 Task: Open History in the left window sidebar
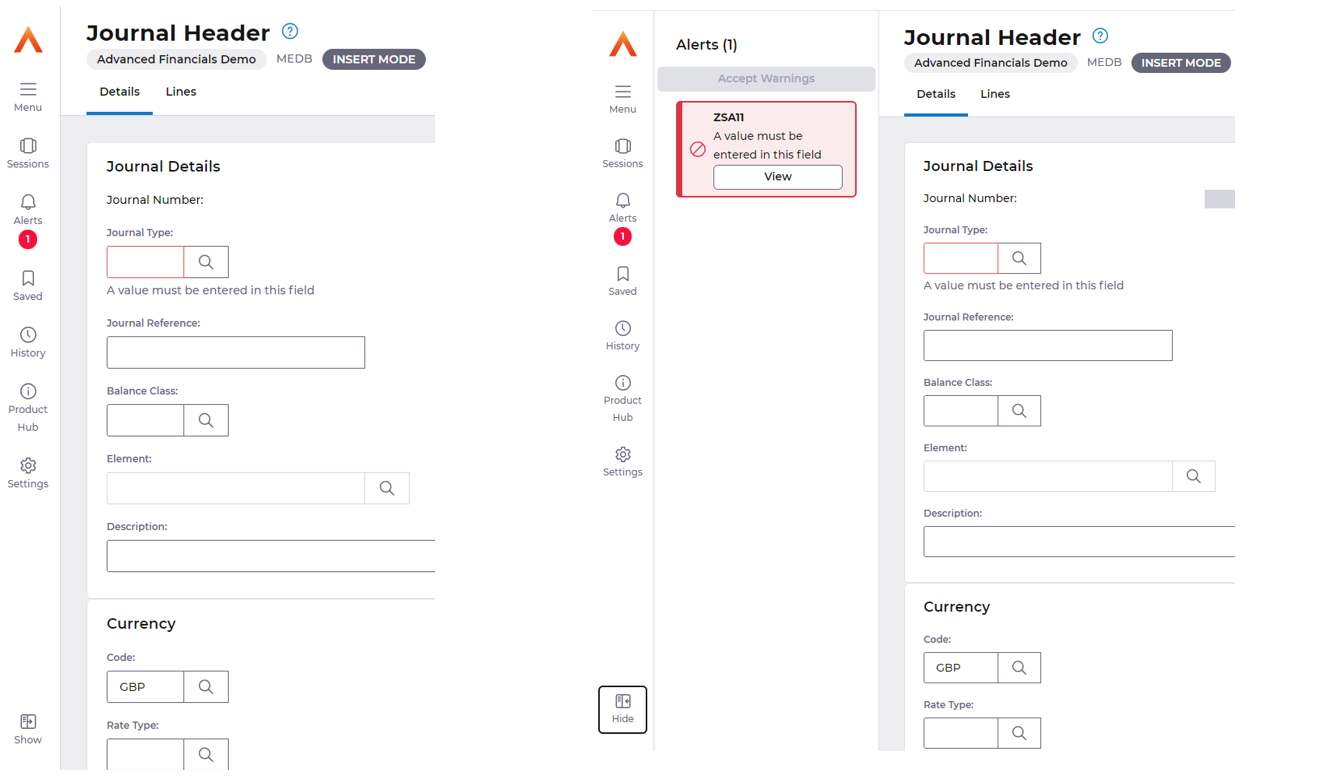pyautogui.click(x=28, y=342)
